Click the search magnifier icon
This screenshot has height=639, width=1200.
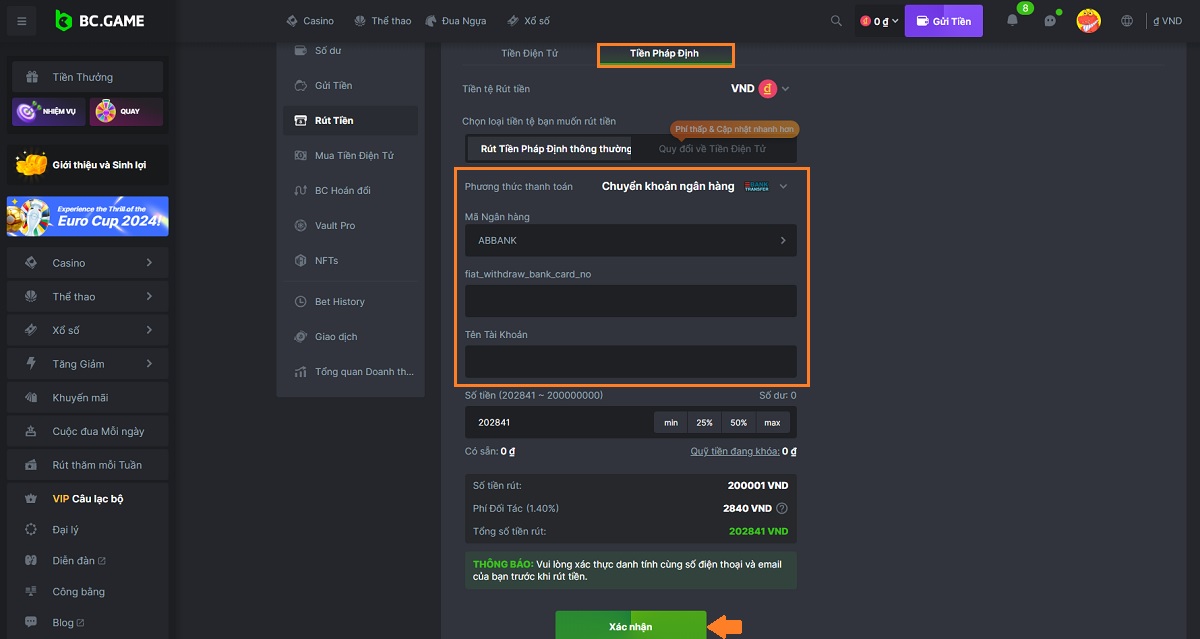pyautogui.click(x=836, y=21)
